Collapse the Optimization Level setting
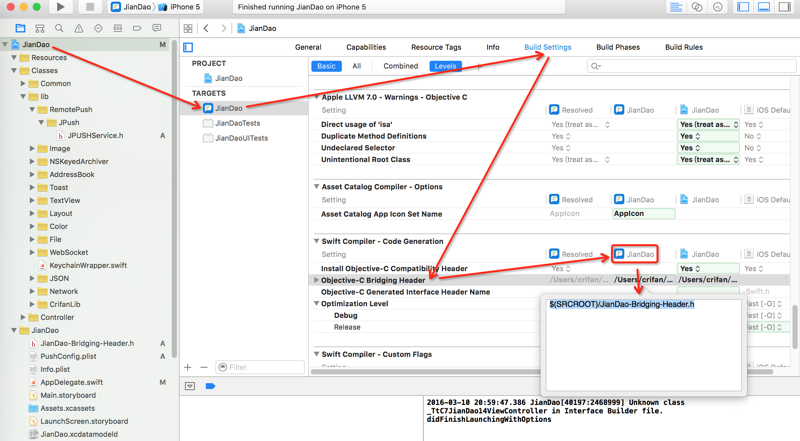 pos(316,303)
